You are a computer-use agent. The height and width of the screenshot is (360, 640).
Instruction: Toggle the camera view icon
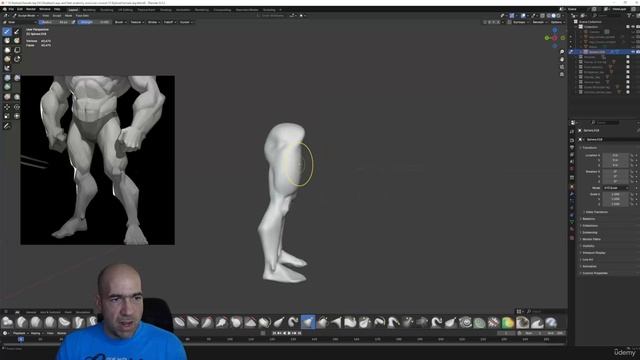562,67
